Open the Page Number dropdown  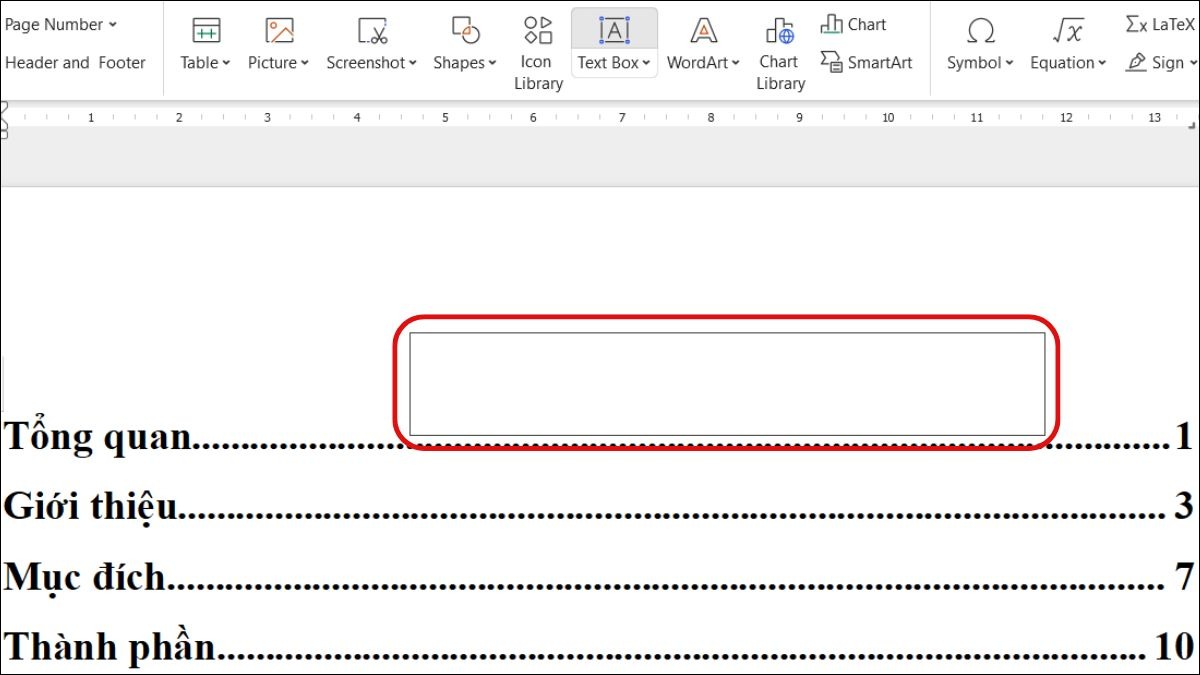coord(60,24)
